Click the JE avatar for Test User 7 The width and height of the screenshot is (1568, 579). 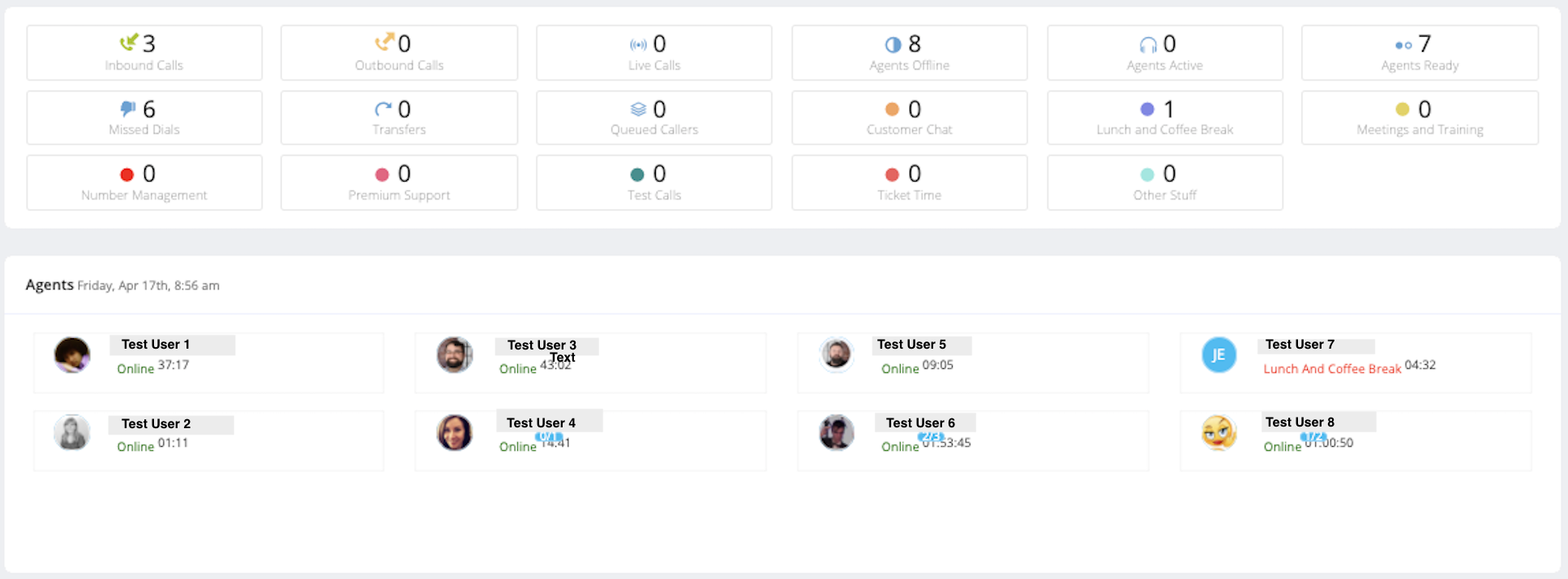pos(1219,355)
